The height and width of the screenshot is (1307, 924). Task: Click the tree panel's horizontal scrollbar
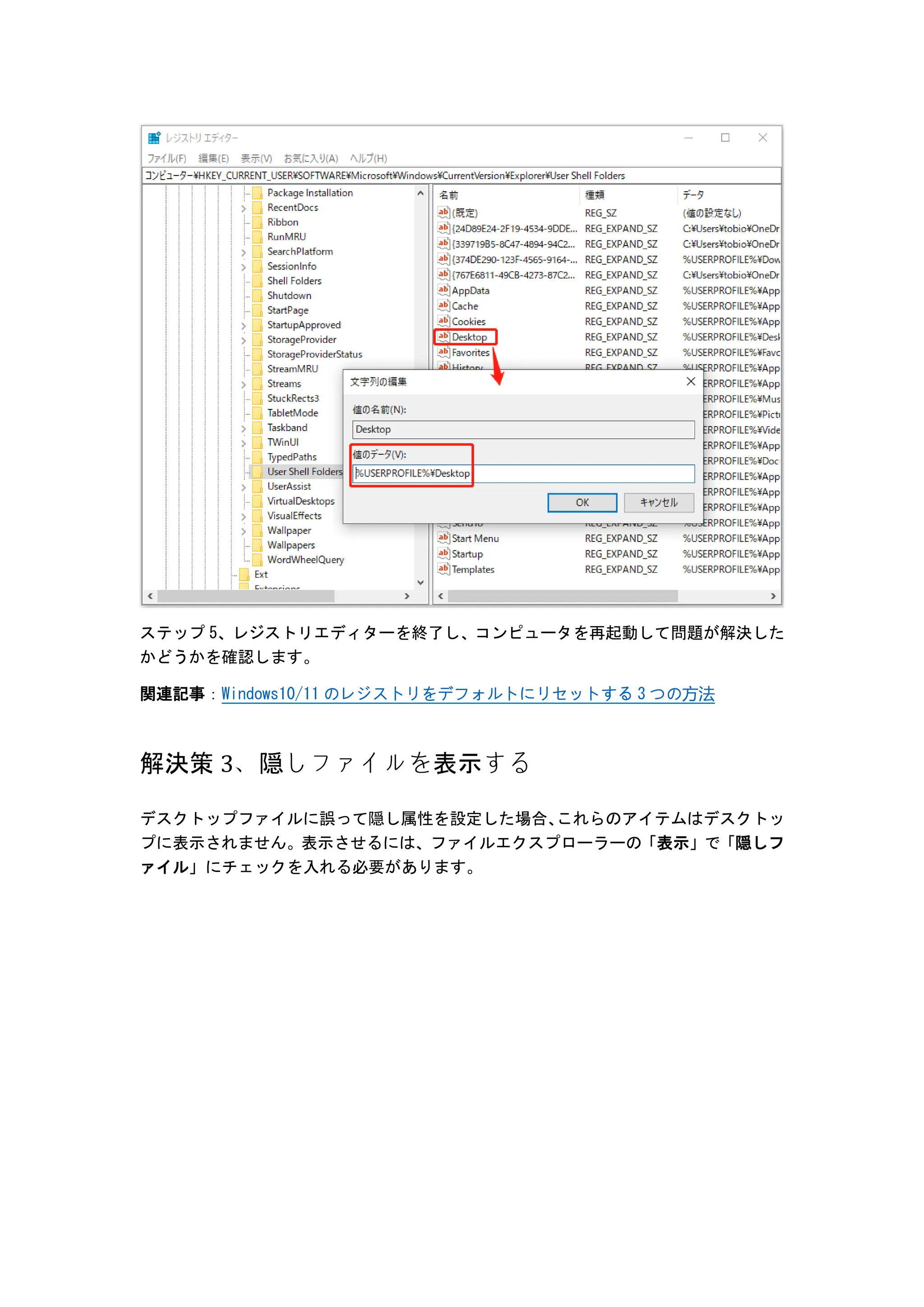(x=246, y=596)
